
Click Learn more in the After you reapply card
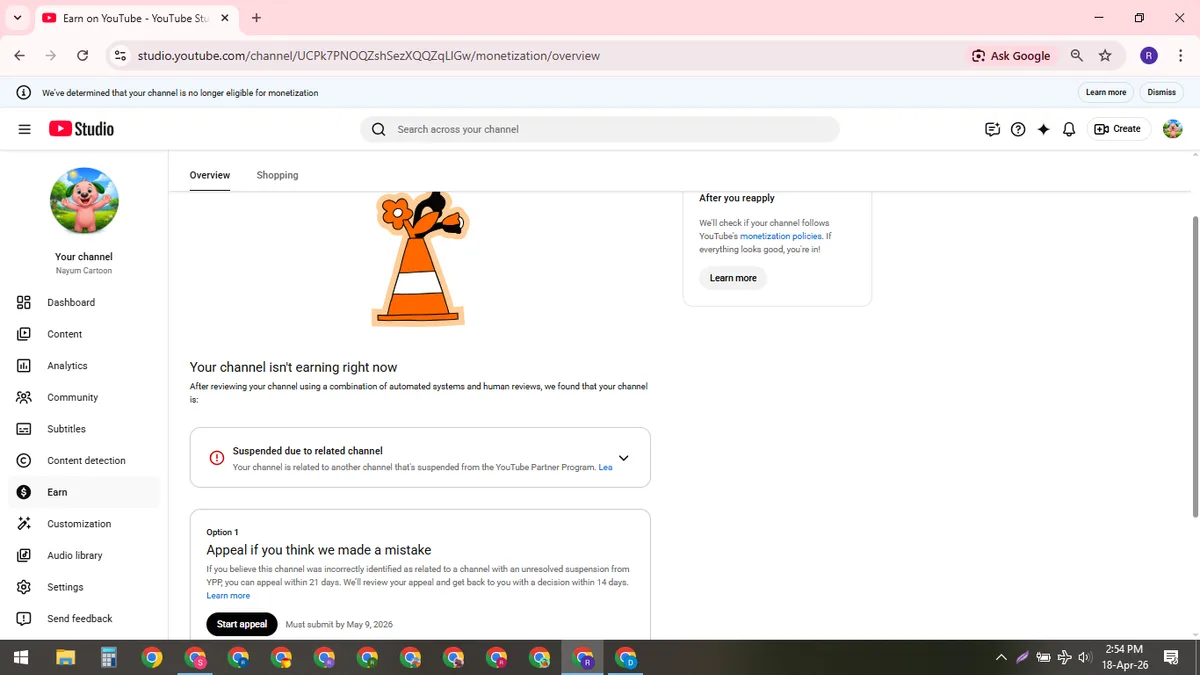(733, 278)
